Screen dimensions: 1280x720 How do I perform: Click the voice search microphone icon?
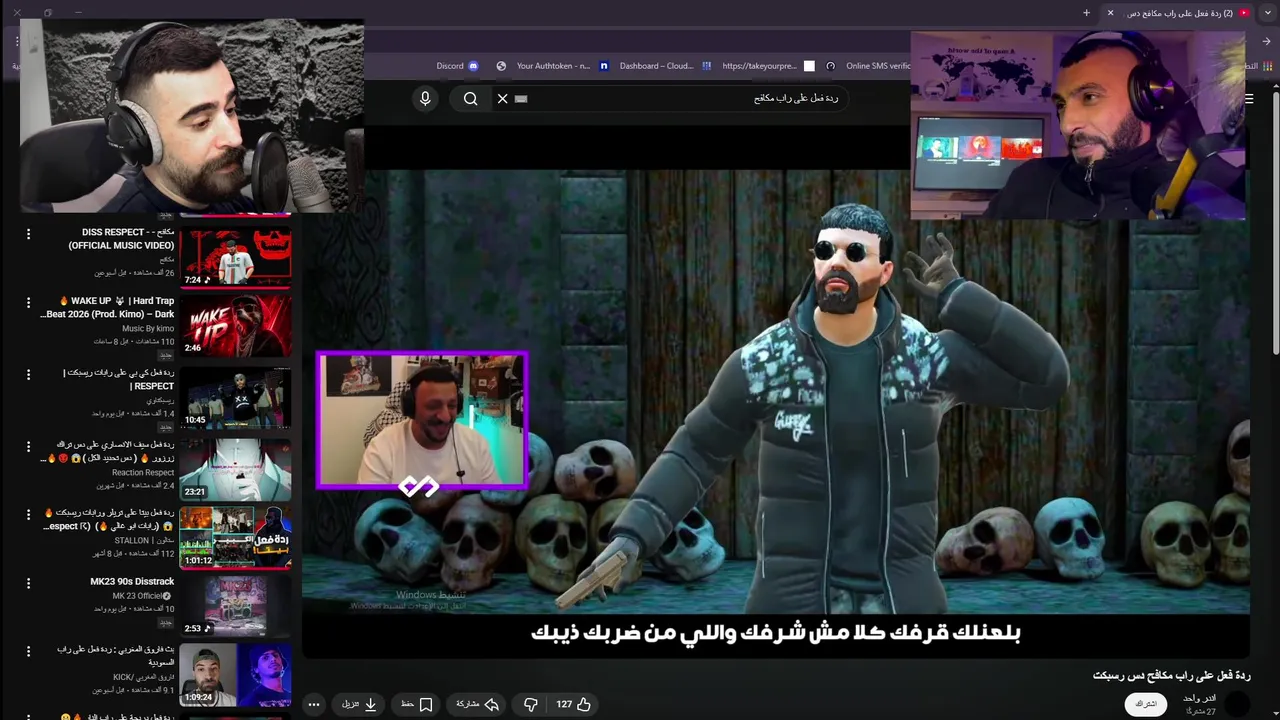click(x=425, y=98)
